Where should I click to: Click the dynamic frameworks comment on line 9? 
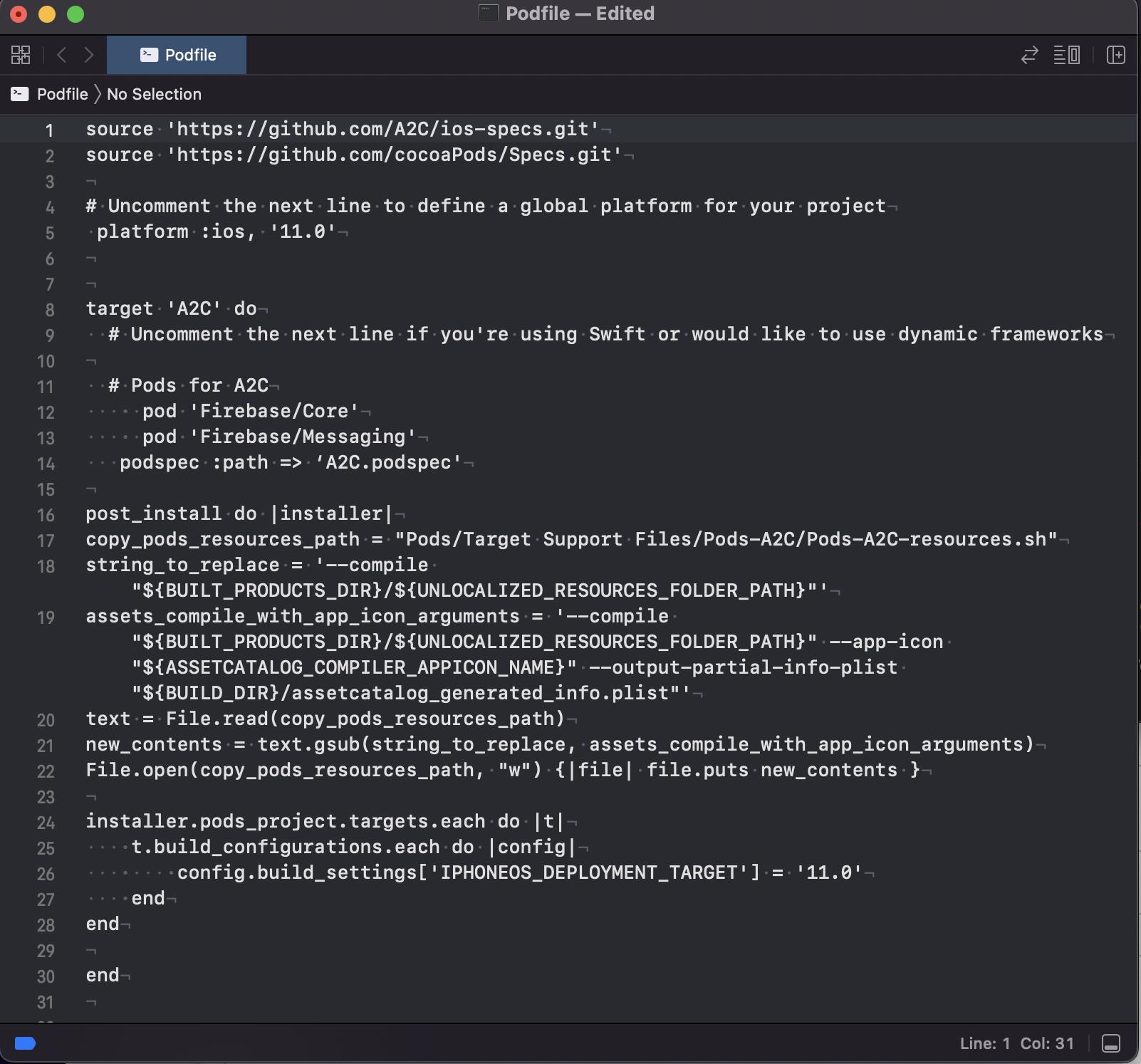605,334
